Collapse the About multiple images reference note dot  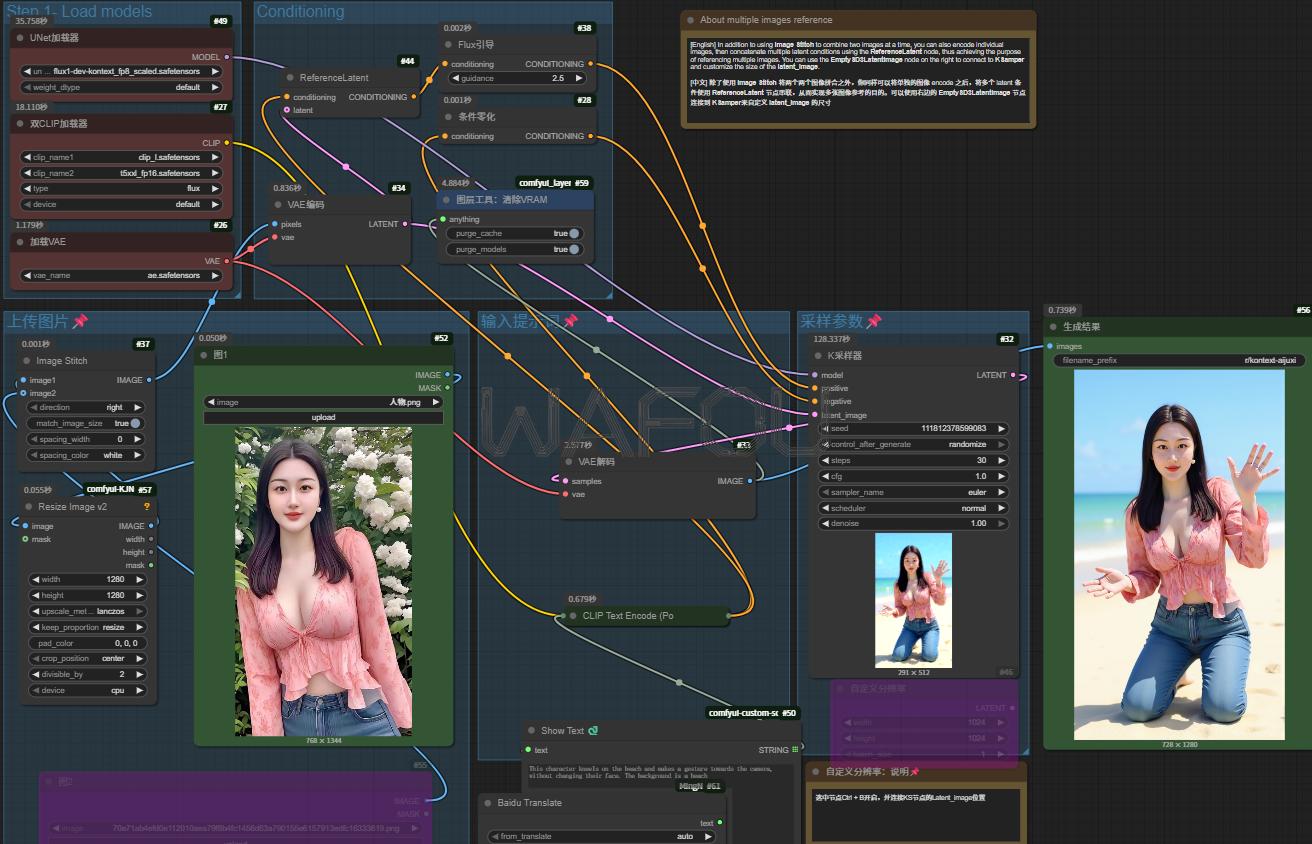click(690, 20)
